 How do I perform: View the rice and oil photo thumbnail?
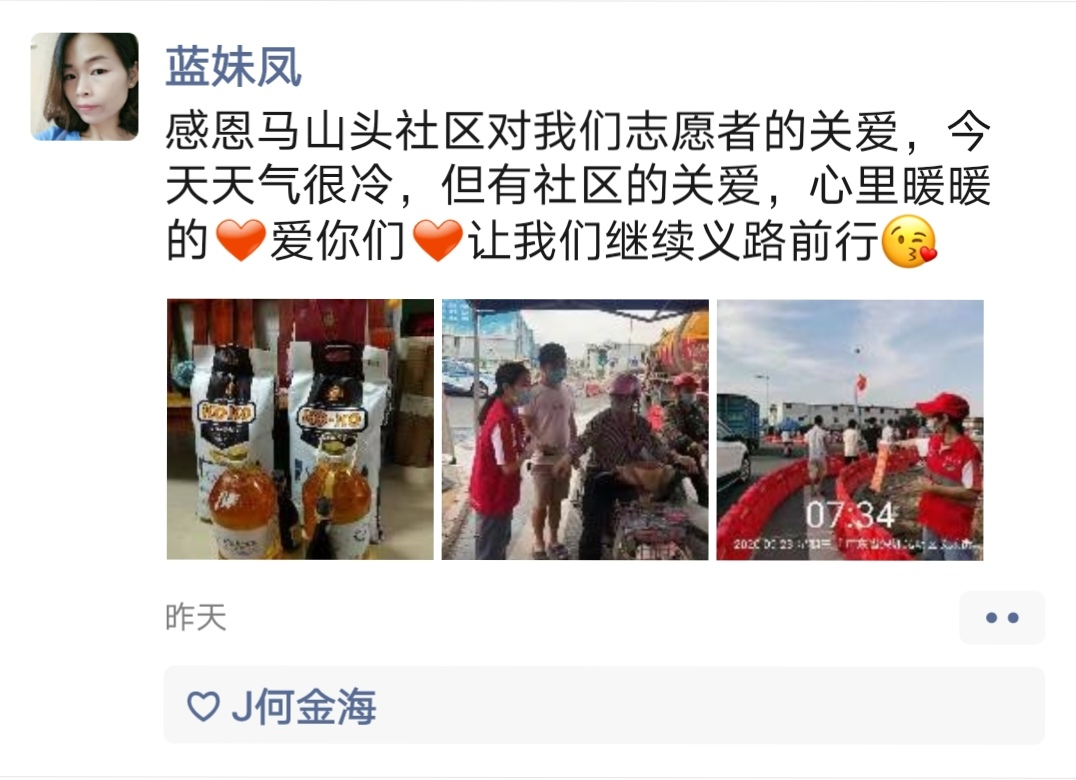[x=301, y=429]
